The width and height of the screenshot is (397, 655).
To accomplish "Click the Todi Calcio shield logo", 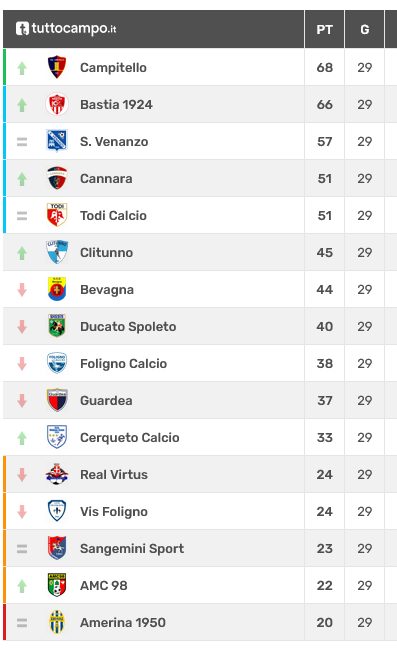I will [x=57, y=215].
